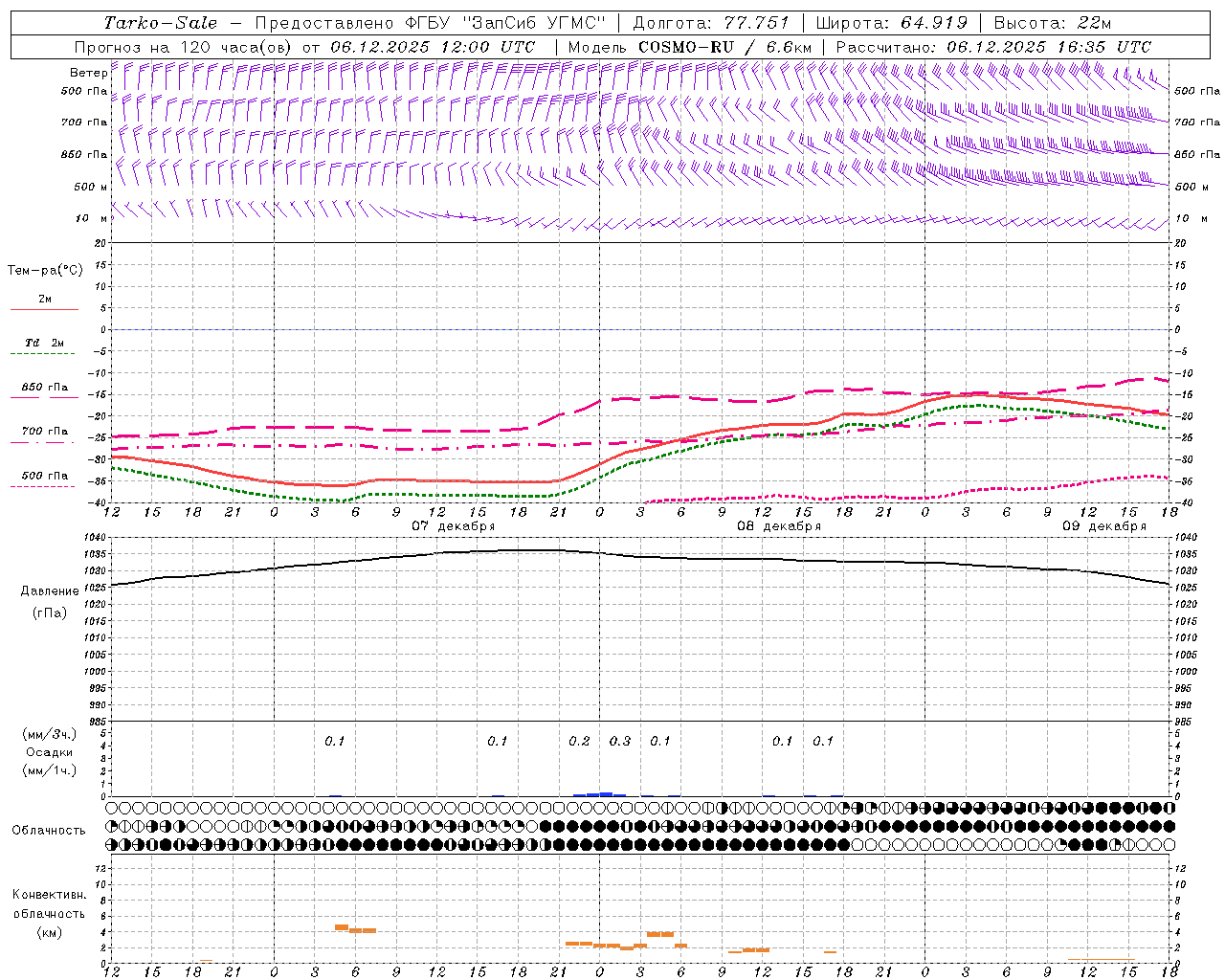Viewport: 1225px width, 980px height.
Task: Click the "07 декабря" date label
Action: [x=454, y=526]
